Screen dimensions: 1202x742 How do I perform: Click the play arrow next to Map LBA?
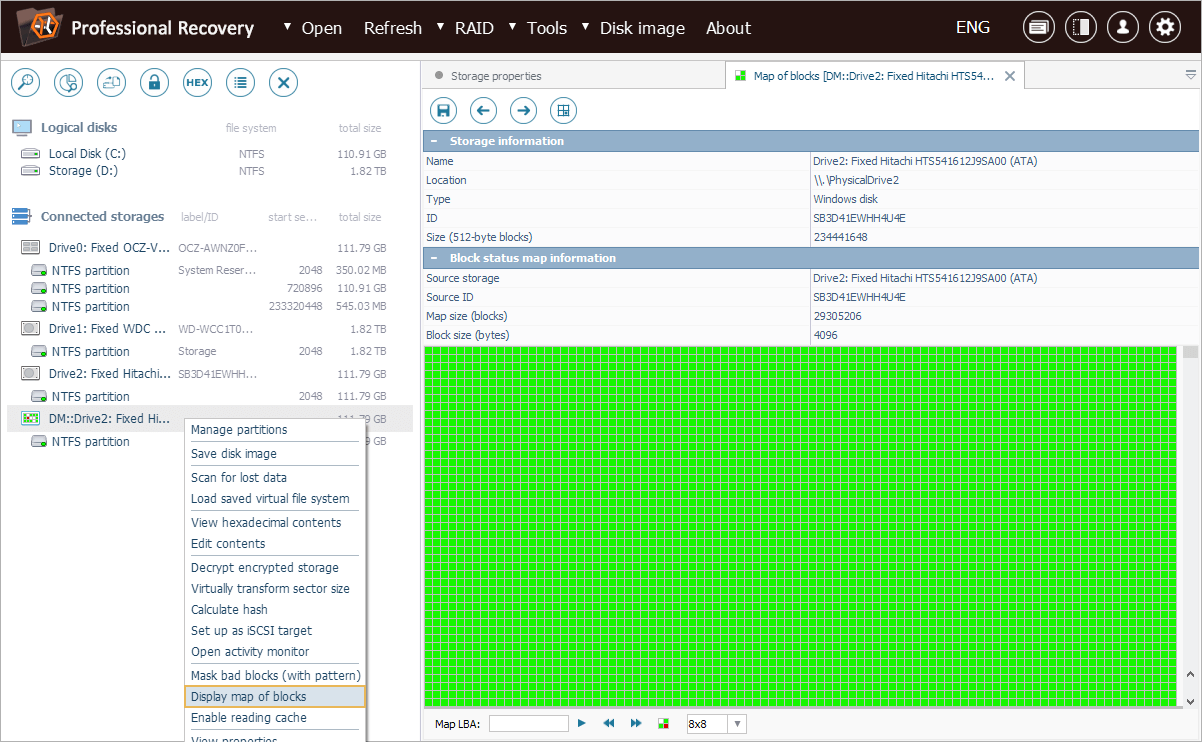[581, 723]
